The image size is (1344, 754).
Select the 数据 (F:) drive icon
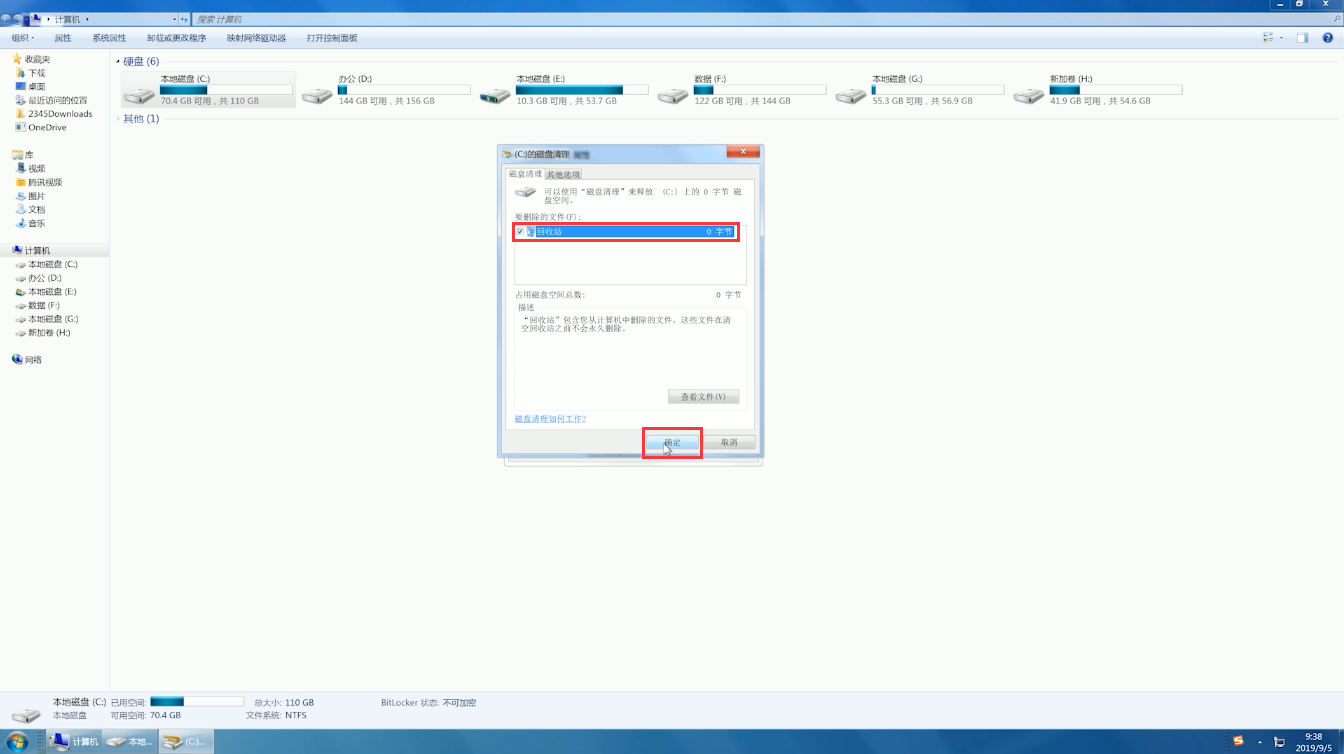[673, 95]
